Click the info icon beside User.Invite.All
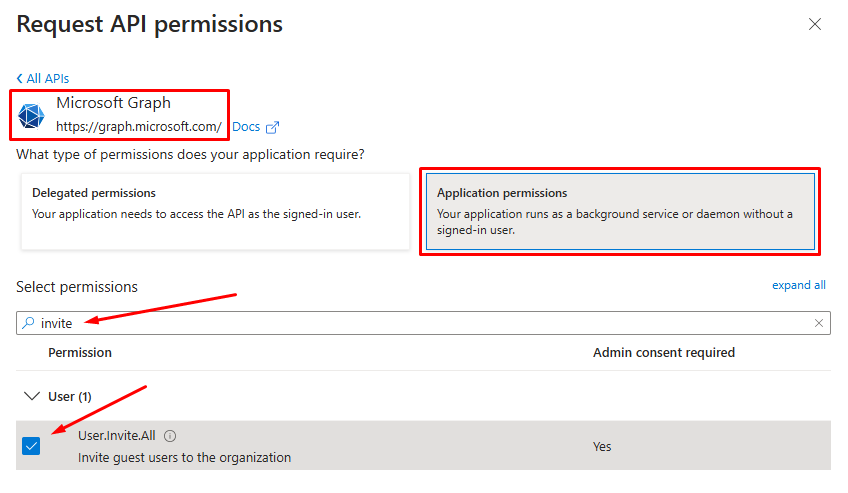Screen dimensions: 848x493 [x=170, y=436]
